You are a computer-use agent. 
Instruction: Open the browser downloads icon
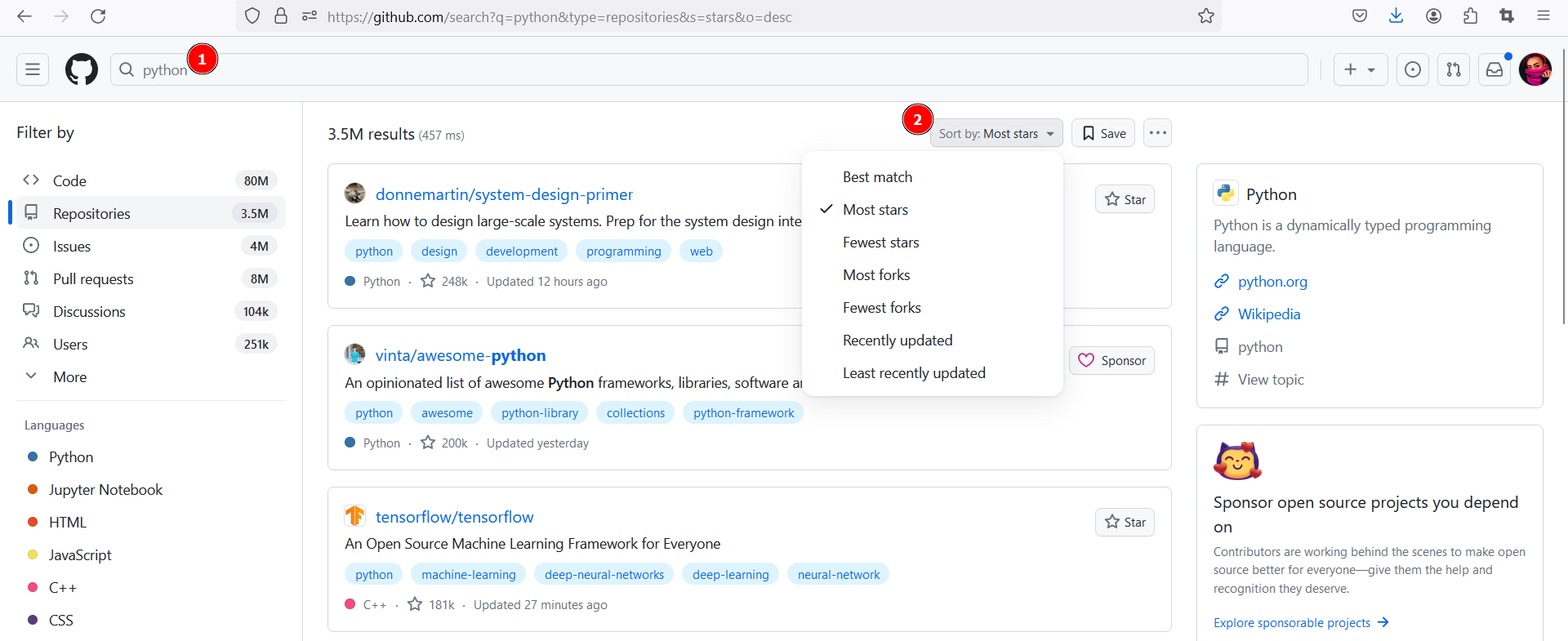click(1396, 16)
